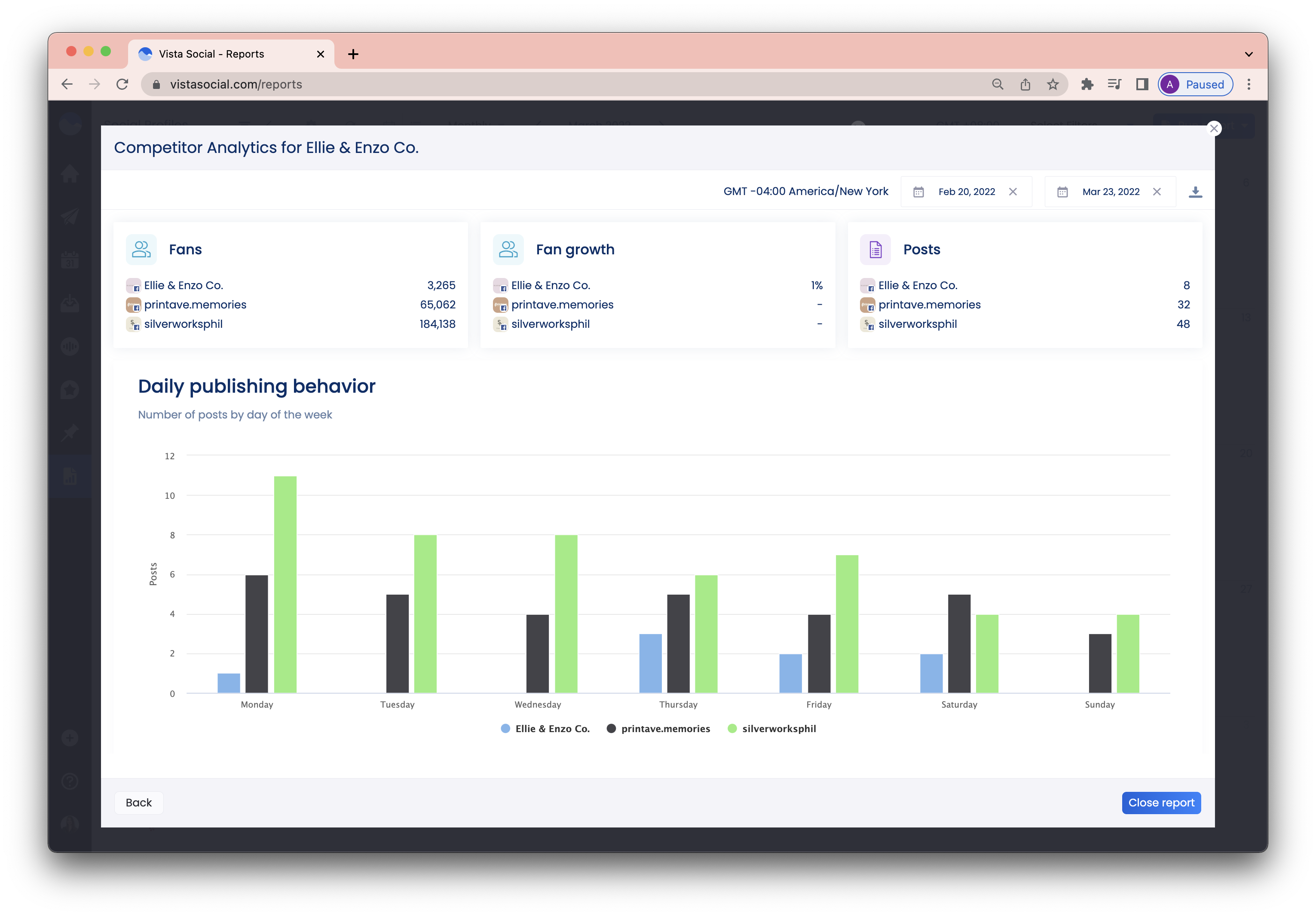
Task: Open Home in dimmed left sidebar
Action: pyautogui.click(x=70, y=173)
